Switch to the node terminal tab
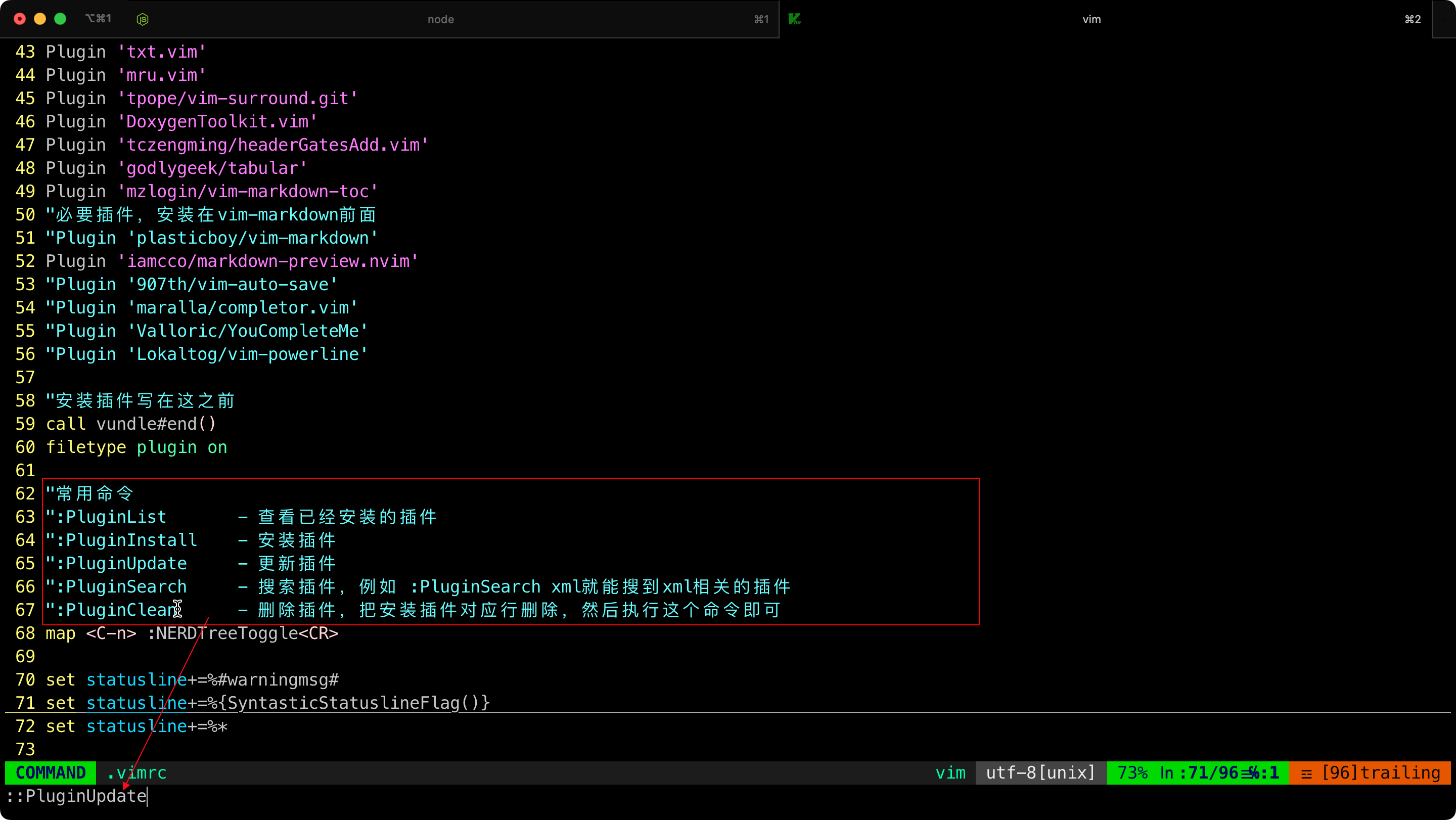1456x820 pixels. point(440,19)
